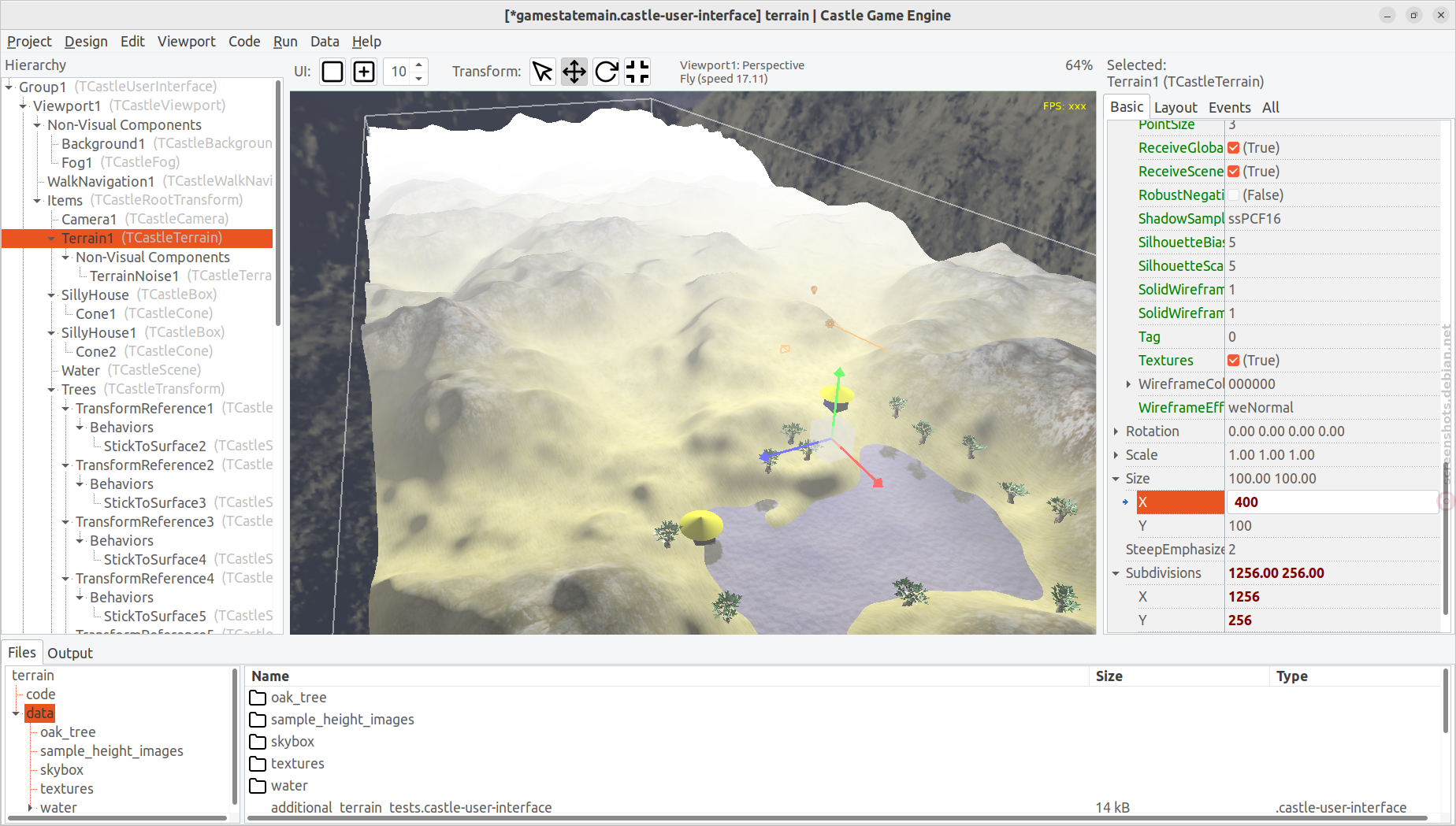Toggle the Textures checkbox
The image size is (1456, 826).
point(1234,361)
